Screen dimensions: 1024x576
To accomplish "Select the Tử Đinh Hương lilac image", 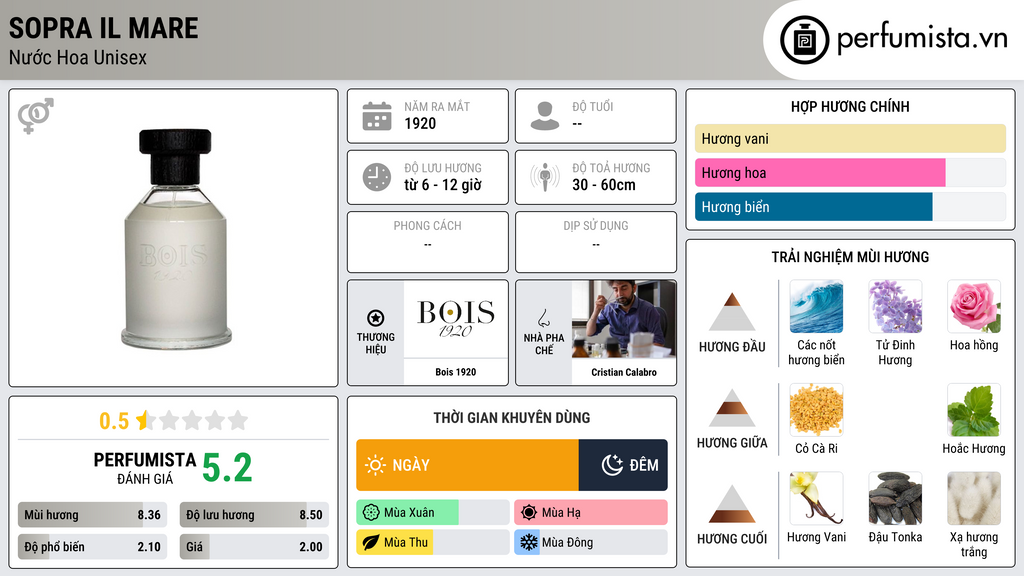I will (895, 306).
